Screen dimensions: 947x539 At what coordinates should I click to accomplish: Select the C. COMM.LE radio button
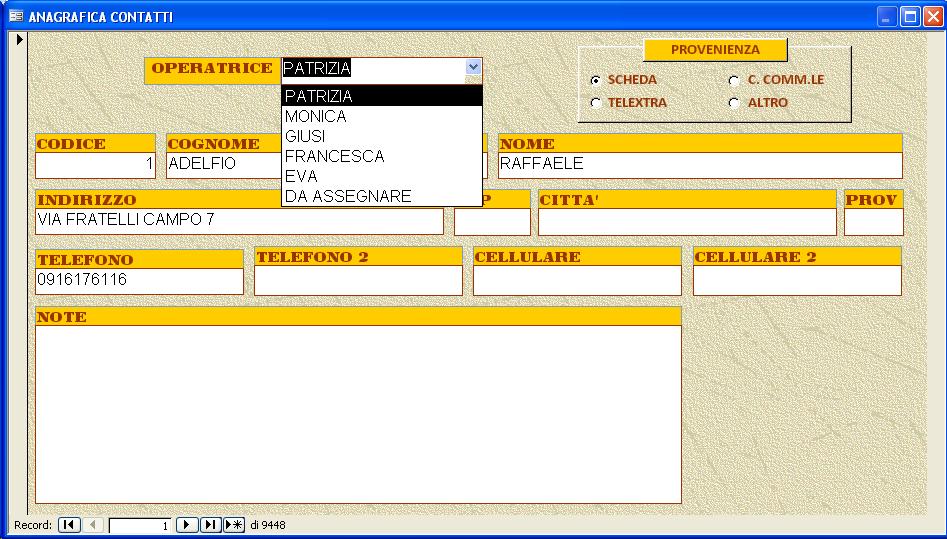coord(734,80)
